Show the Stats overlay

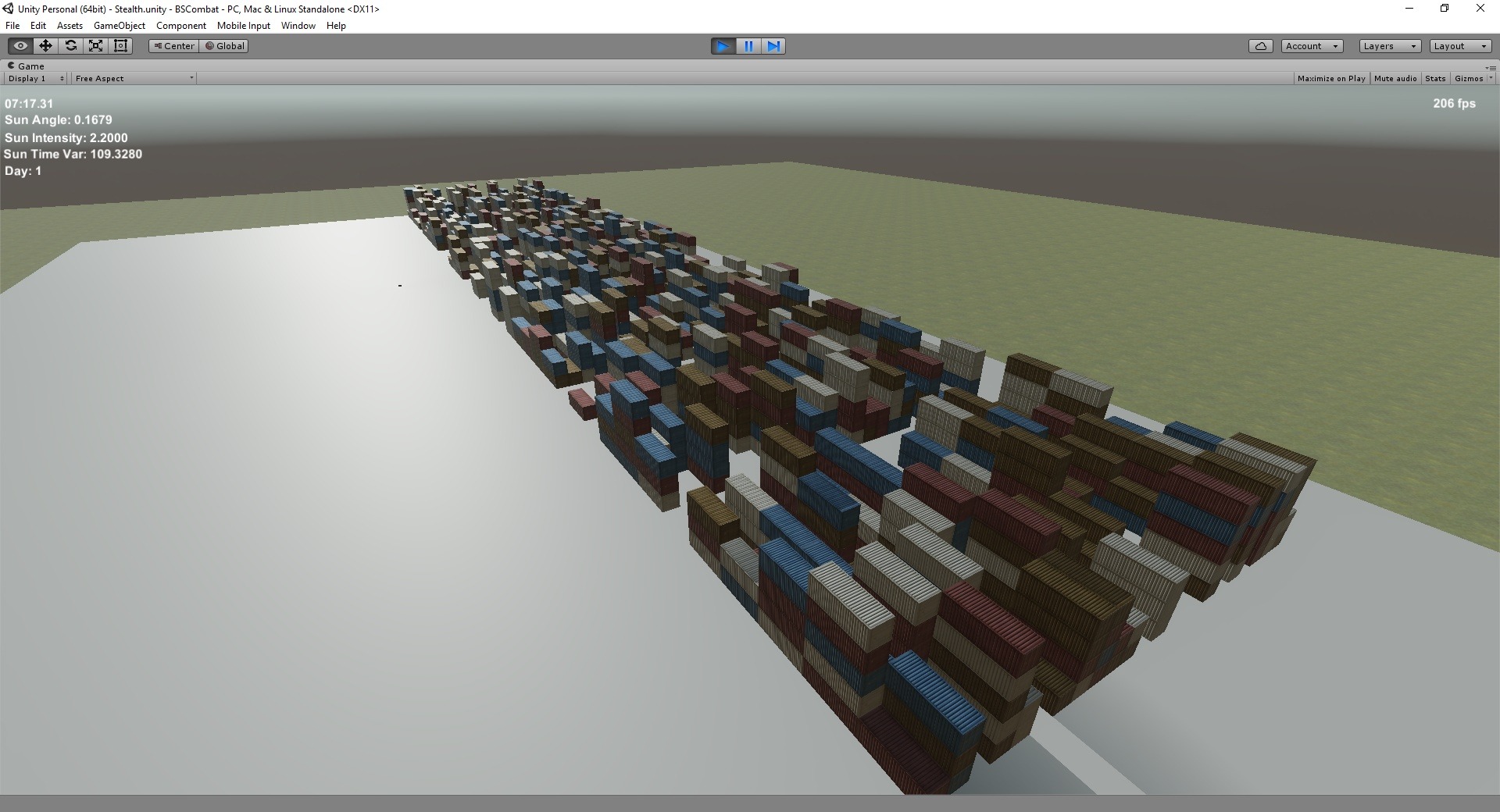point(1434,79)
